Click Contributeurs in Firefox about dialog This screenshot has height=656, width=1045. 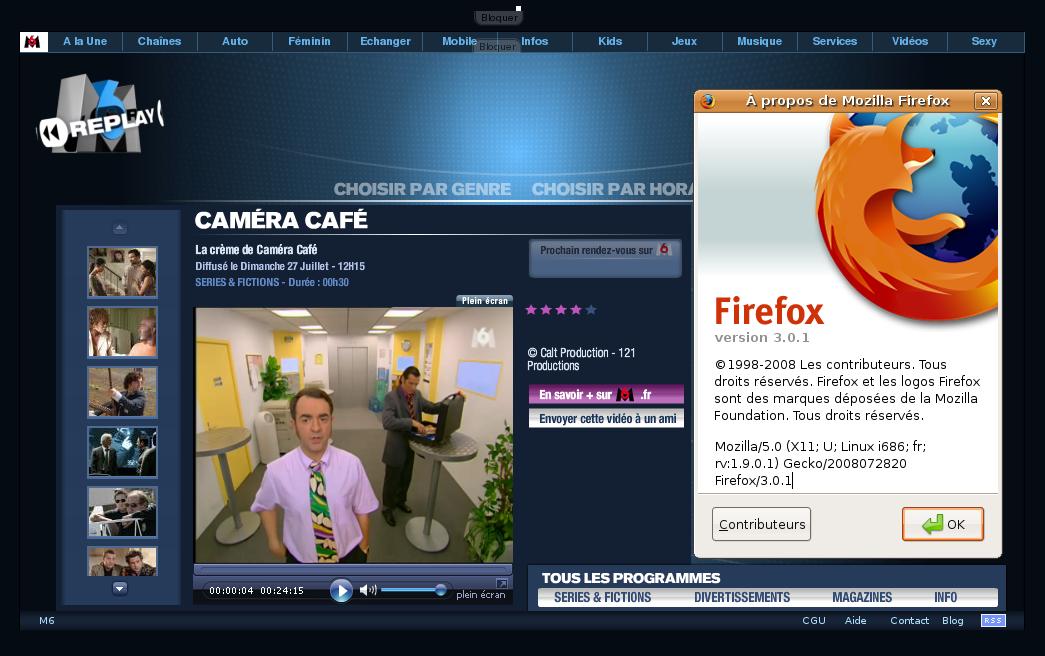[761, 524]
